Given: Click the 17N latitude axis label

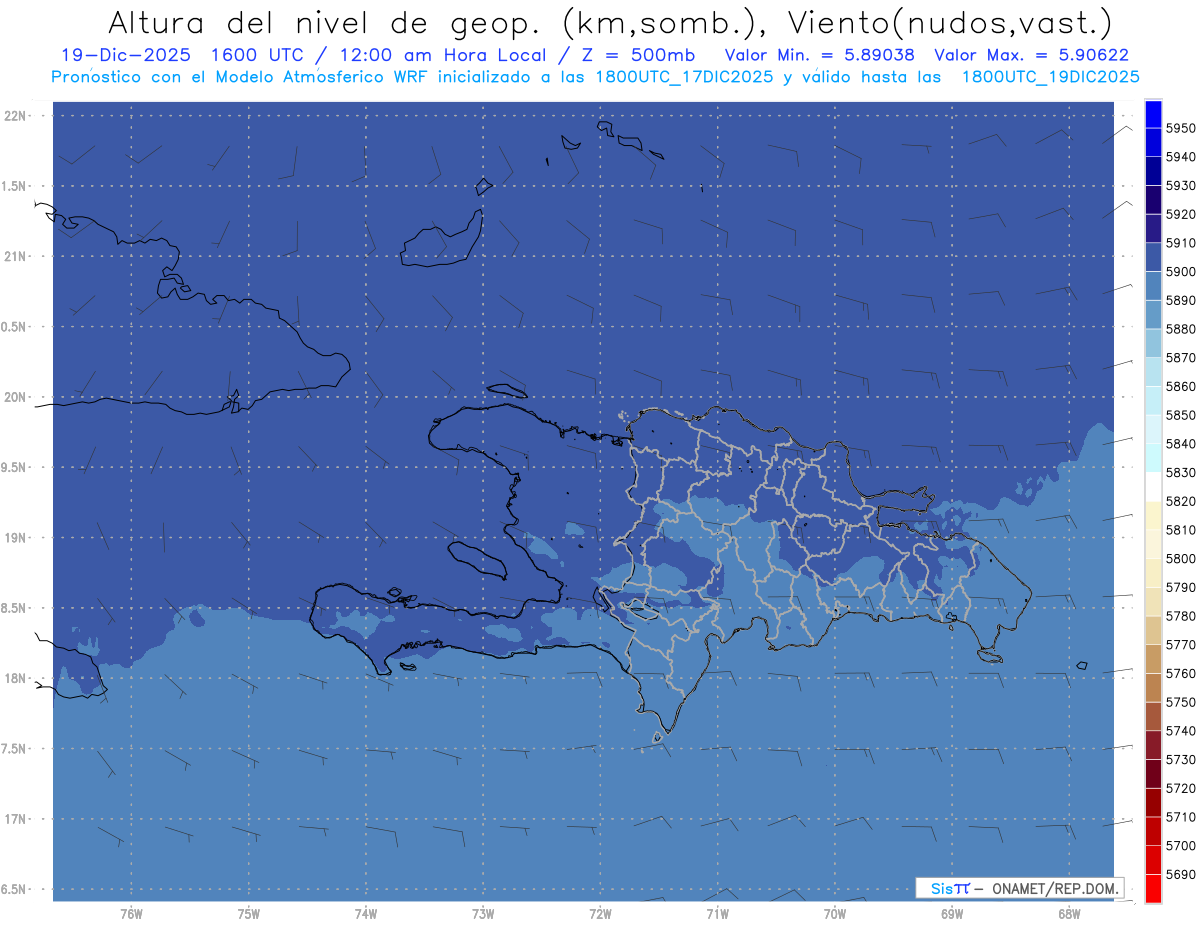Looking at the screenshot, I should click(14, 819).
